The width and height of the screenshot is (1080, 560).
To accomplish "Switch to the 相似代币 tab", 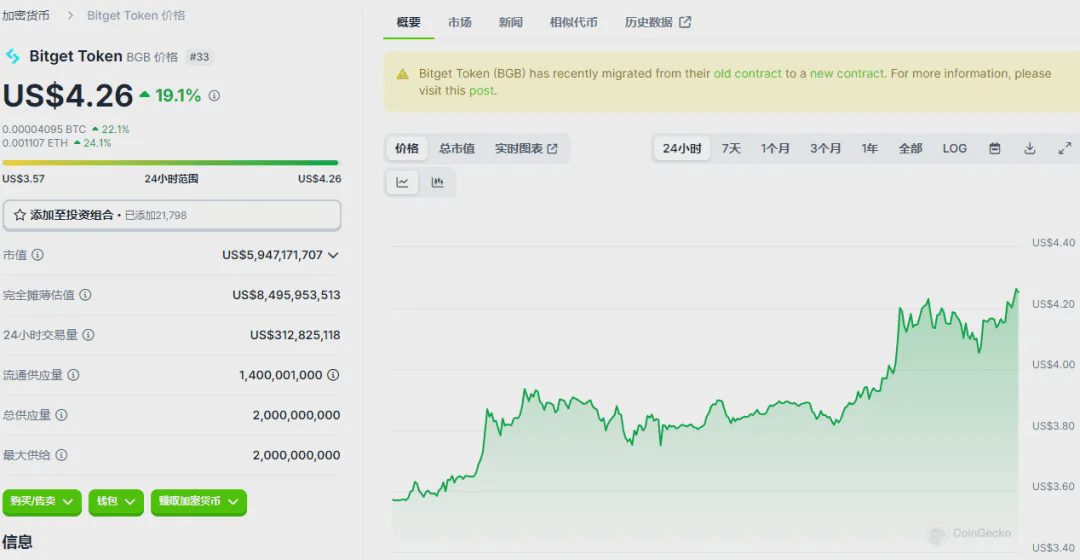I will click(x=573, y=22).
